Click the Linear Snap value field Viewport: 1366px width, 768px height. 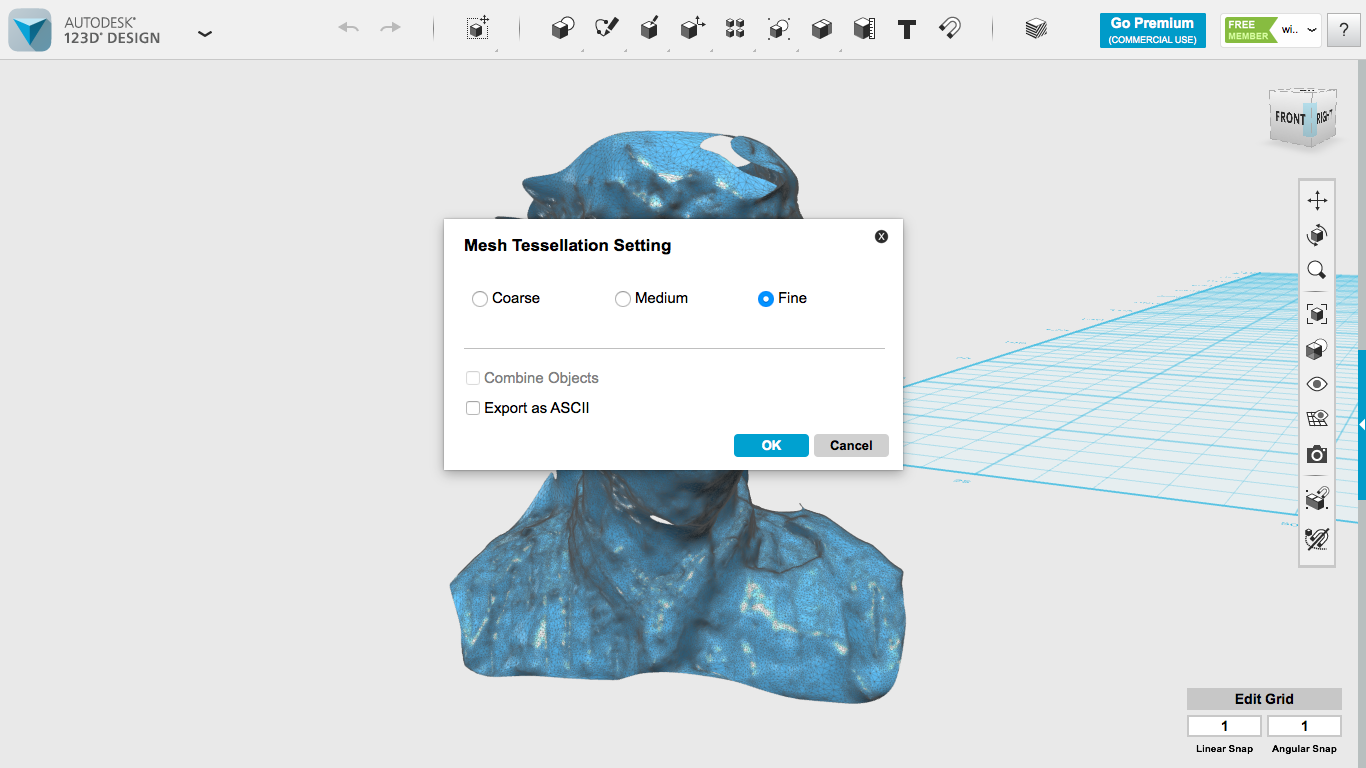pyautogui.click(x=1225, y=726)
